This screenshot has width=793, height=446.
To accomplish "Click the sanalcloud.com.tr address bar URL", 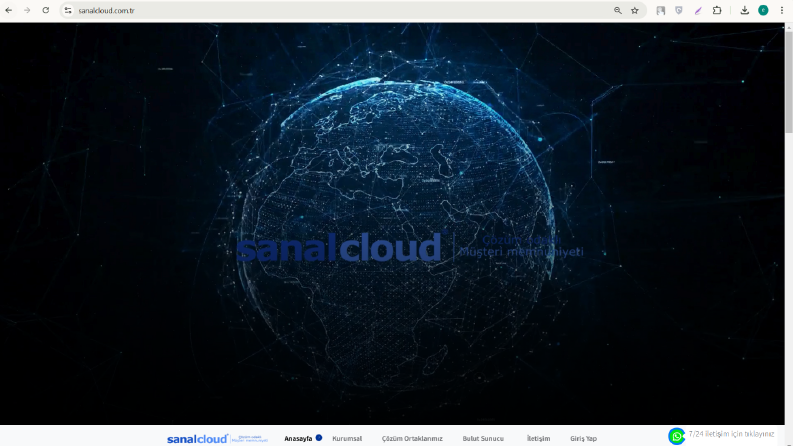I will 106,11.
